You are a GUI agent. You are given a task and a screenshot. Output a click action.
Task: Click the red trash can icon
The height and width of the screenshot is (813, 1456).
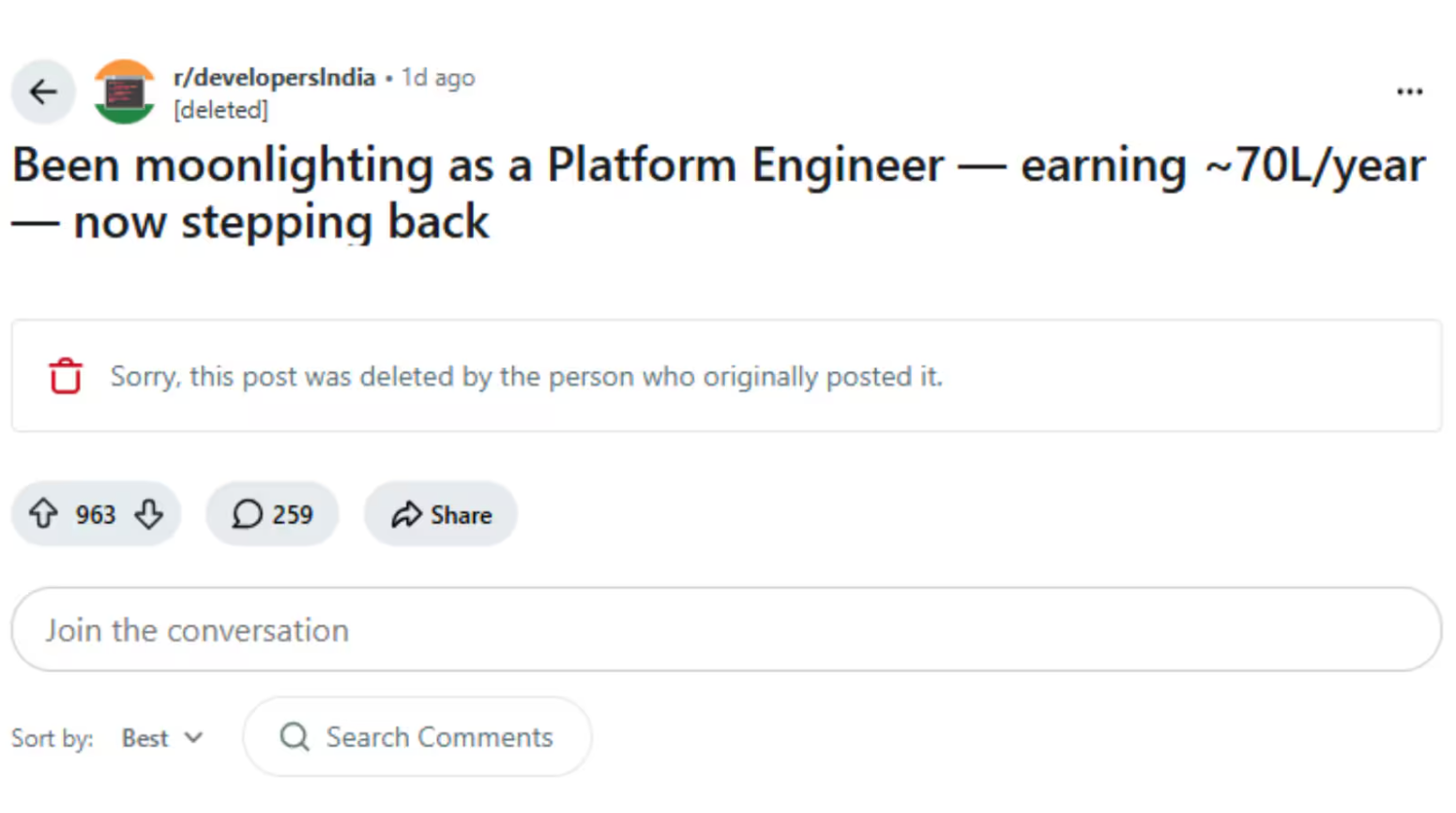coord(66,376)
